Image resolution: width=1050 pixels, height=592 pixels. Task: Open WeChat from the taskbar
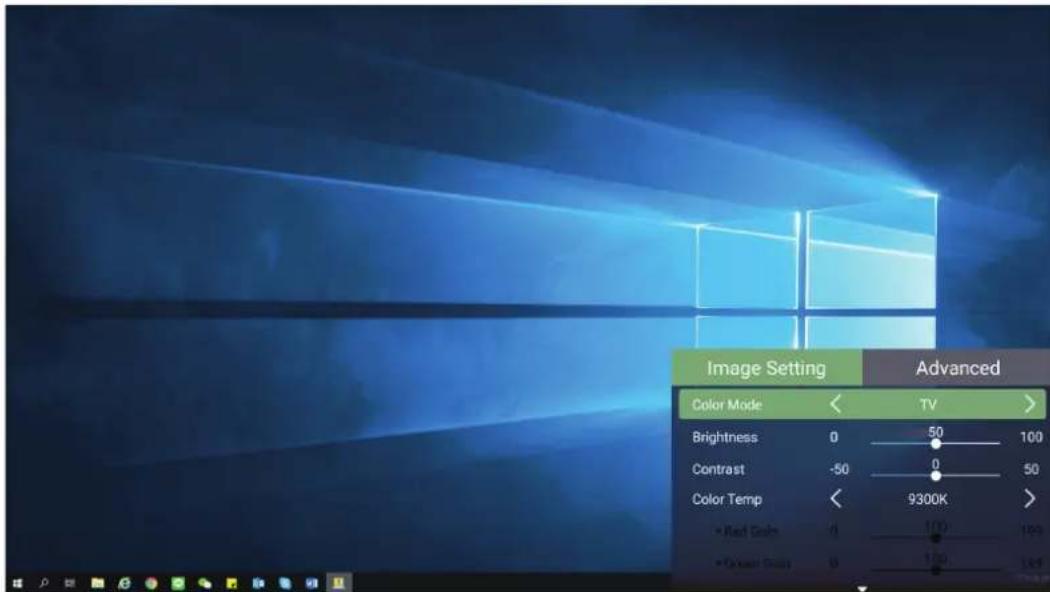coord(205,583)
